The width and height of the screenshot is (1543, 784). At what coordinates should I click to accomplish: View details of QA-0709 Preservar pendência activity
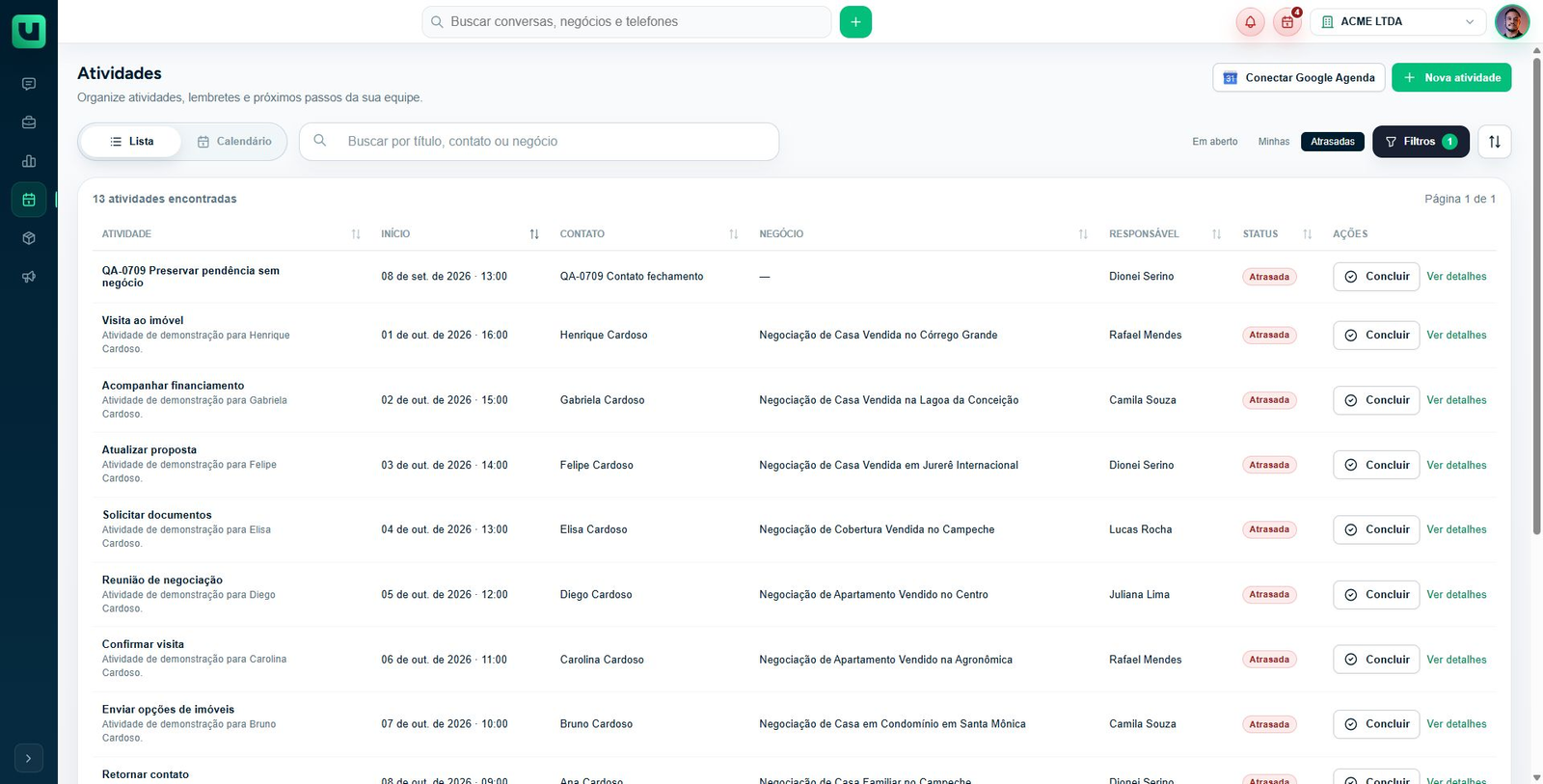coord(1456,277)
